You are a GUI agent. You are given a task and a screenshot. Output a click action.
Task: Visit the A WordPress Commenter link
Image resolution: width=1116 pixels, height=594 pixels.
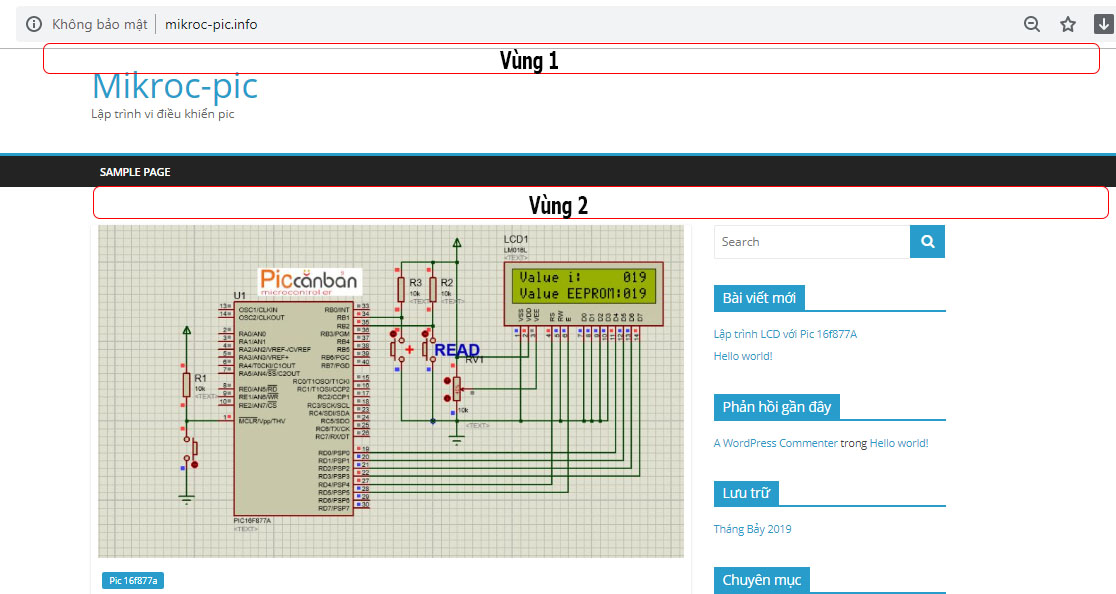pyautogui.click(x=775, y=443)
